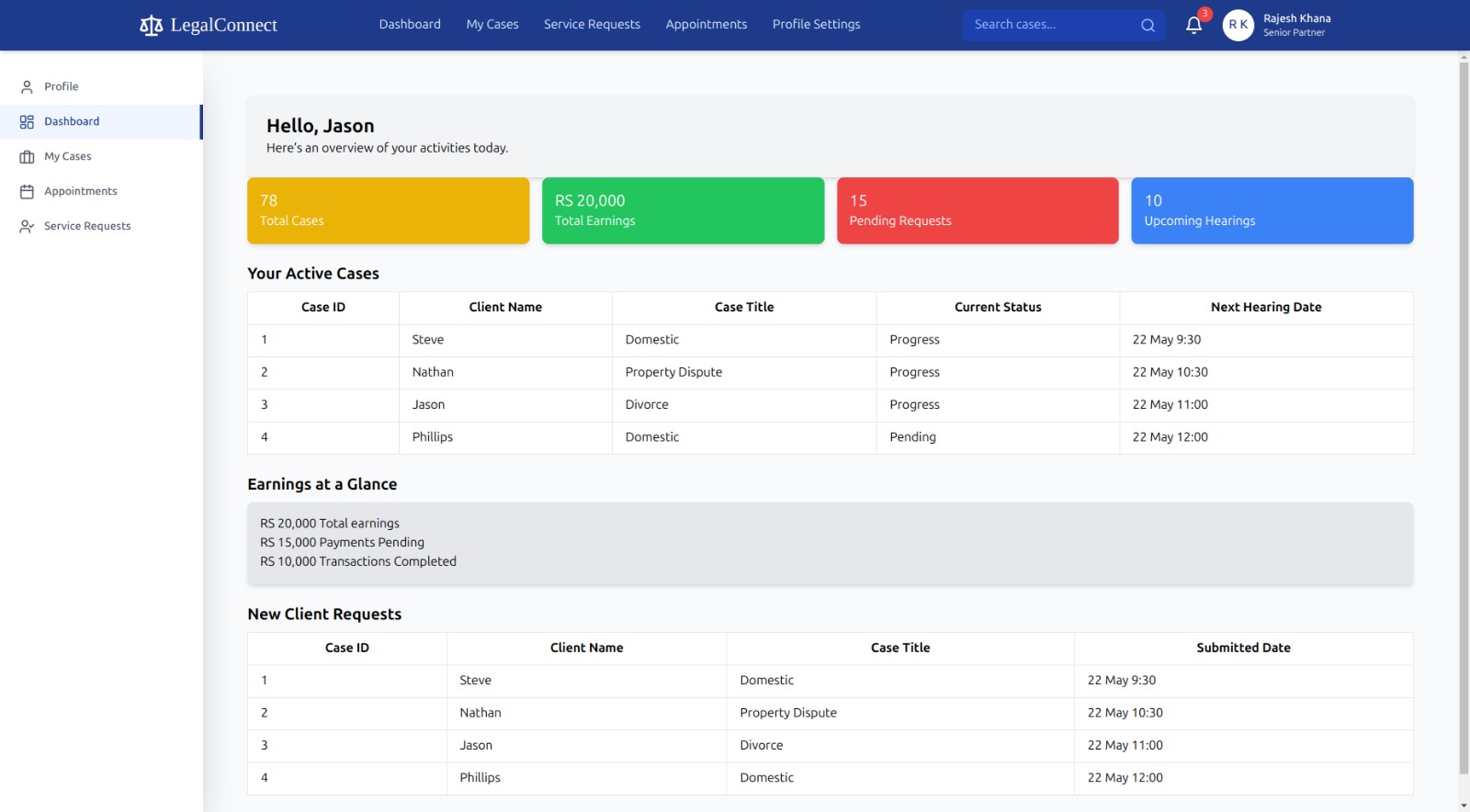Click 22 May 12:00 in New Client Requests

1125,778
